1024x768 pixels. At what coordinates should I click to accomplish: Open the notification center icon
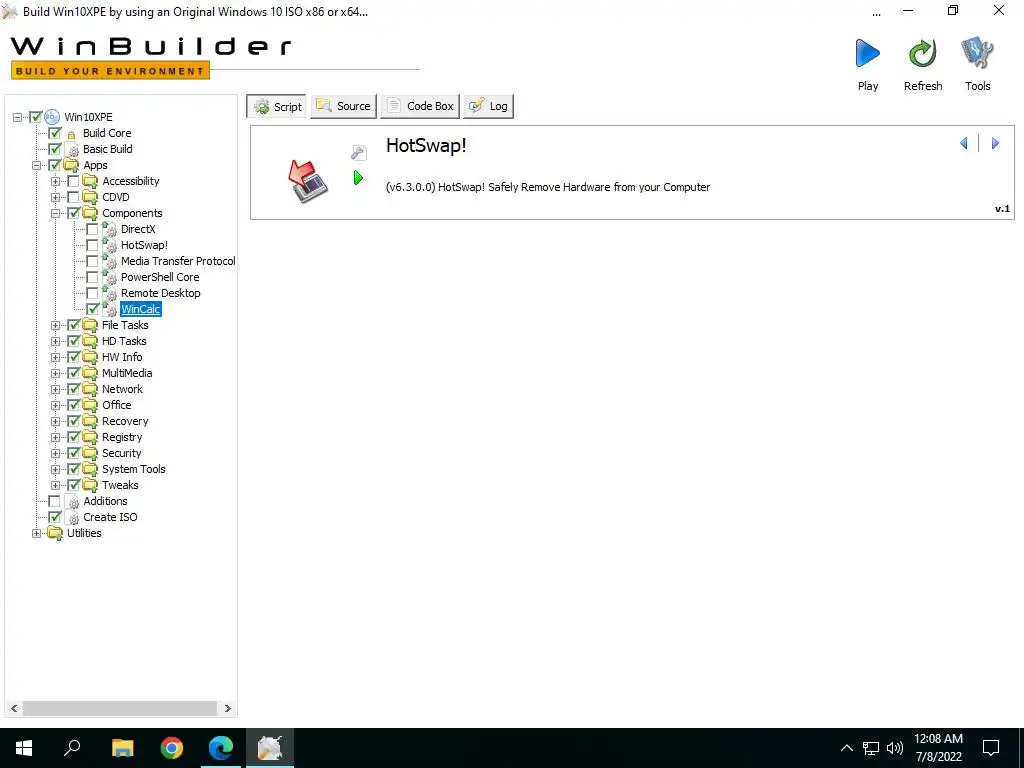(991, 748)
